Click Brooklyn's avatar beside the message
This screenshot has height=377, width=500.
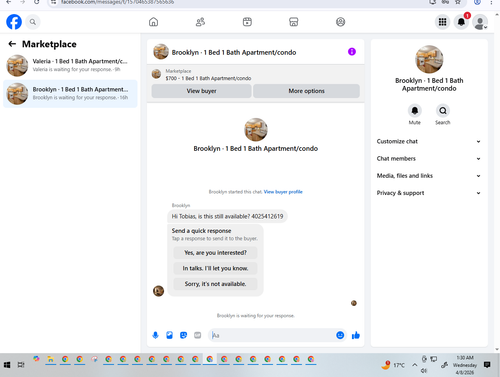point(158,291)
